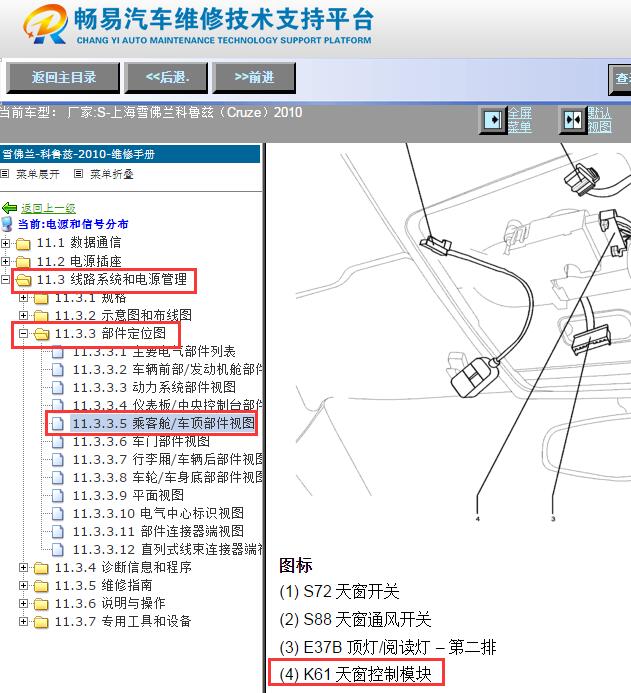The image size is (631, 693).
Task: Open 11.3.3.9 平面视图 page
Action: (x=128, y=495)
